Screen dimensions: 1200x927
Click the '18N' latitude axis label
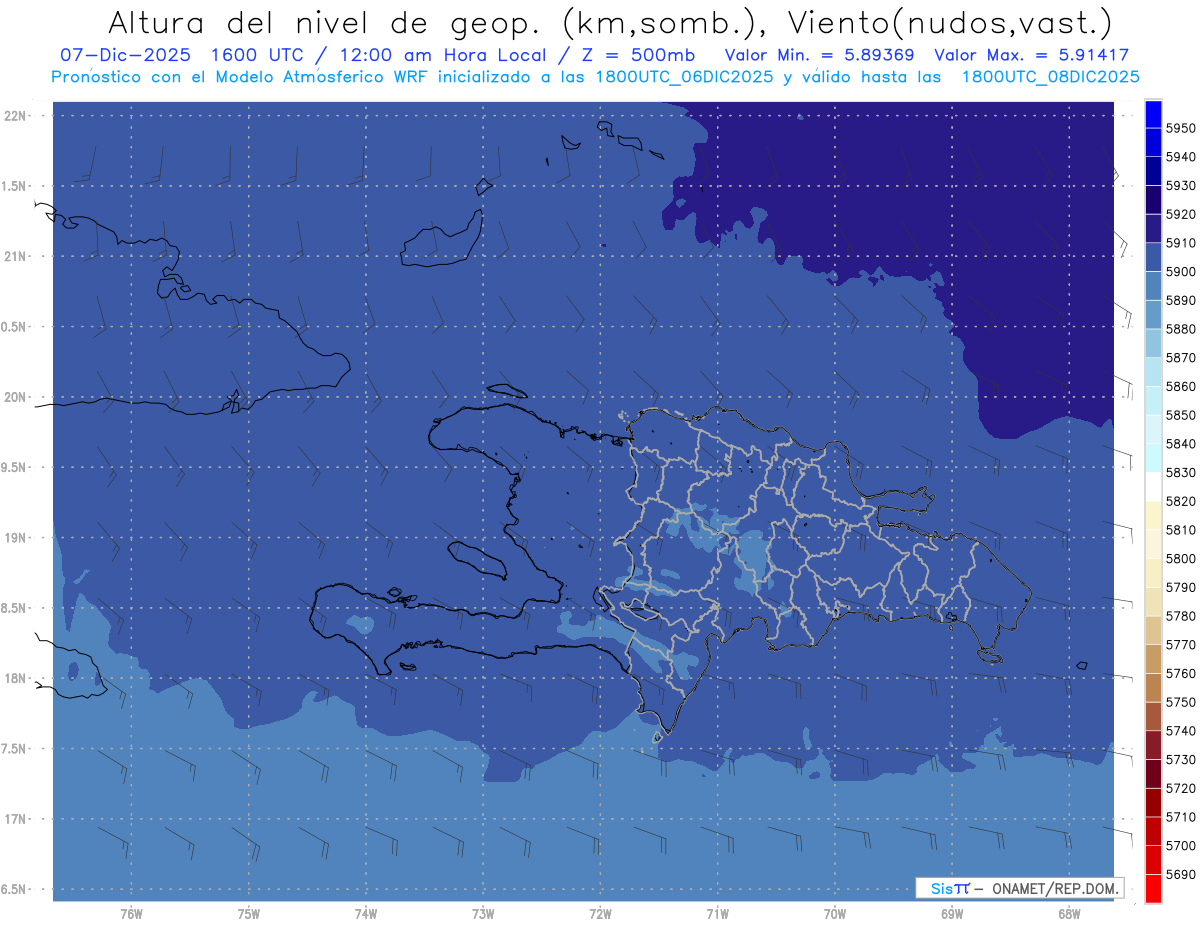(15, 678)
